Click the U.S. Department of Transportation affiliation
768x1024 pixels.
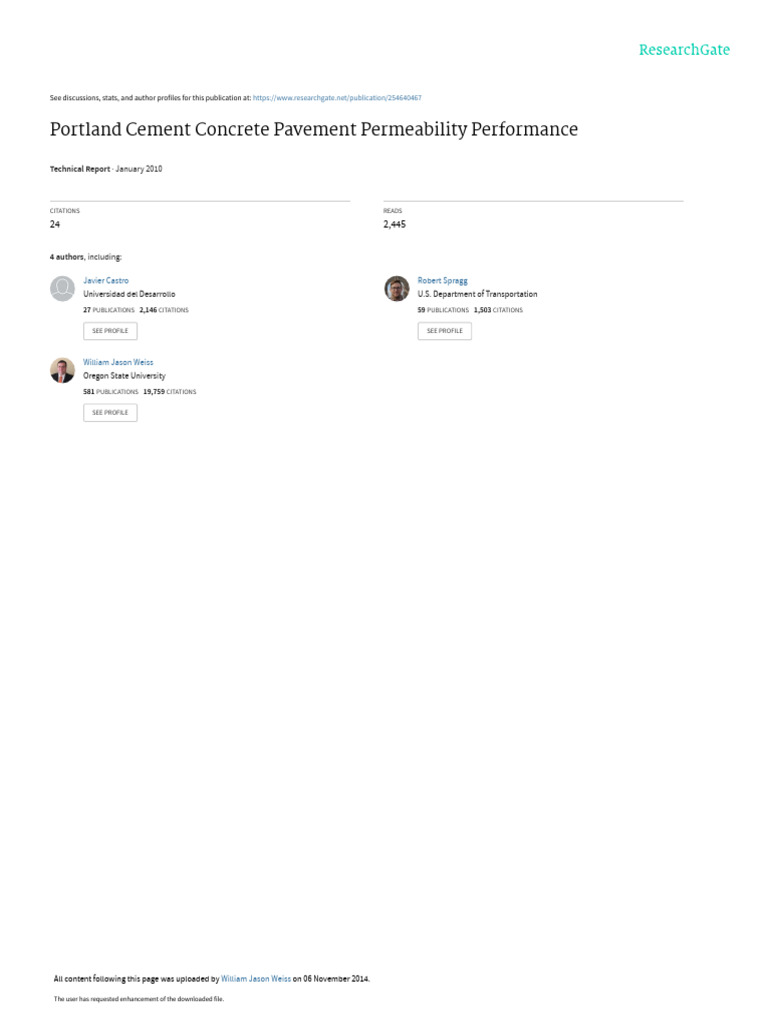point(477,294)
